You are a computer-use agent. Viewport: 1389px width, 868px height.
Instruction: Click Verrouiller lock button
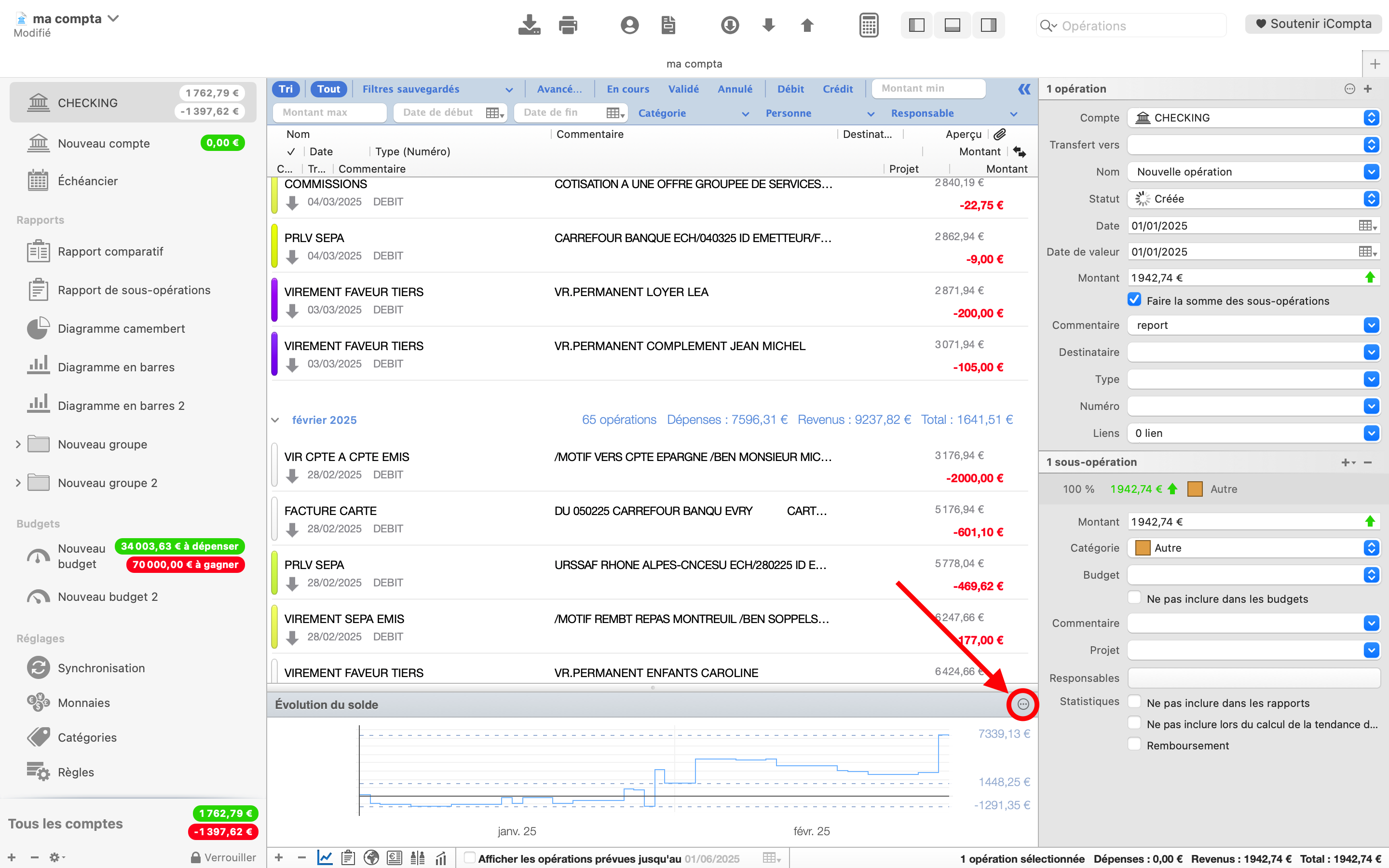(223, 857)
